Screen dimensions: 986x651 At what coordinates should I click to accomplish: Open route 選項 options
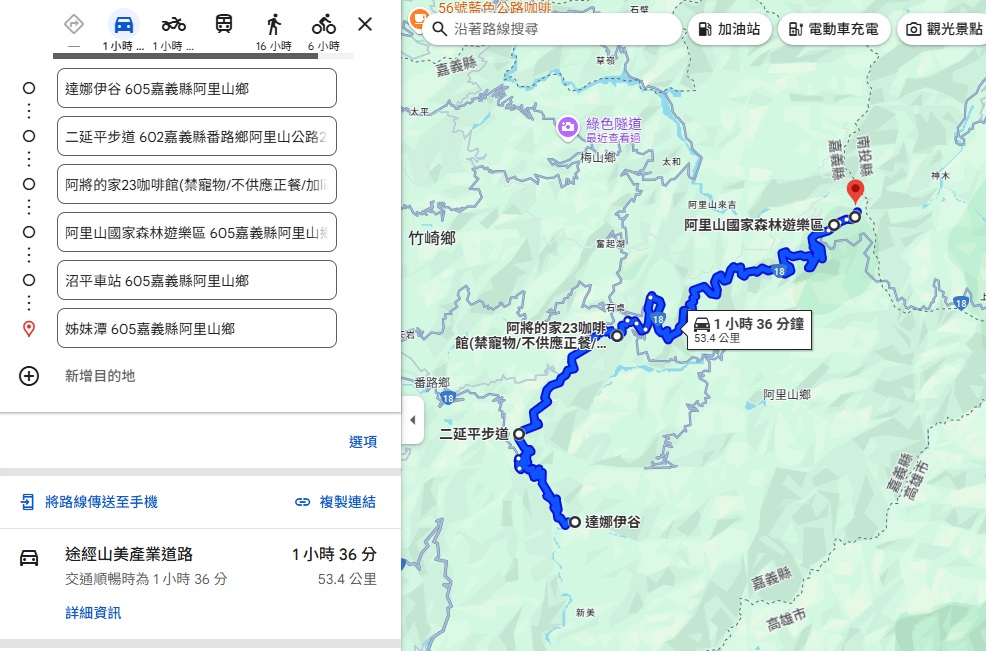point(363,442)
